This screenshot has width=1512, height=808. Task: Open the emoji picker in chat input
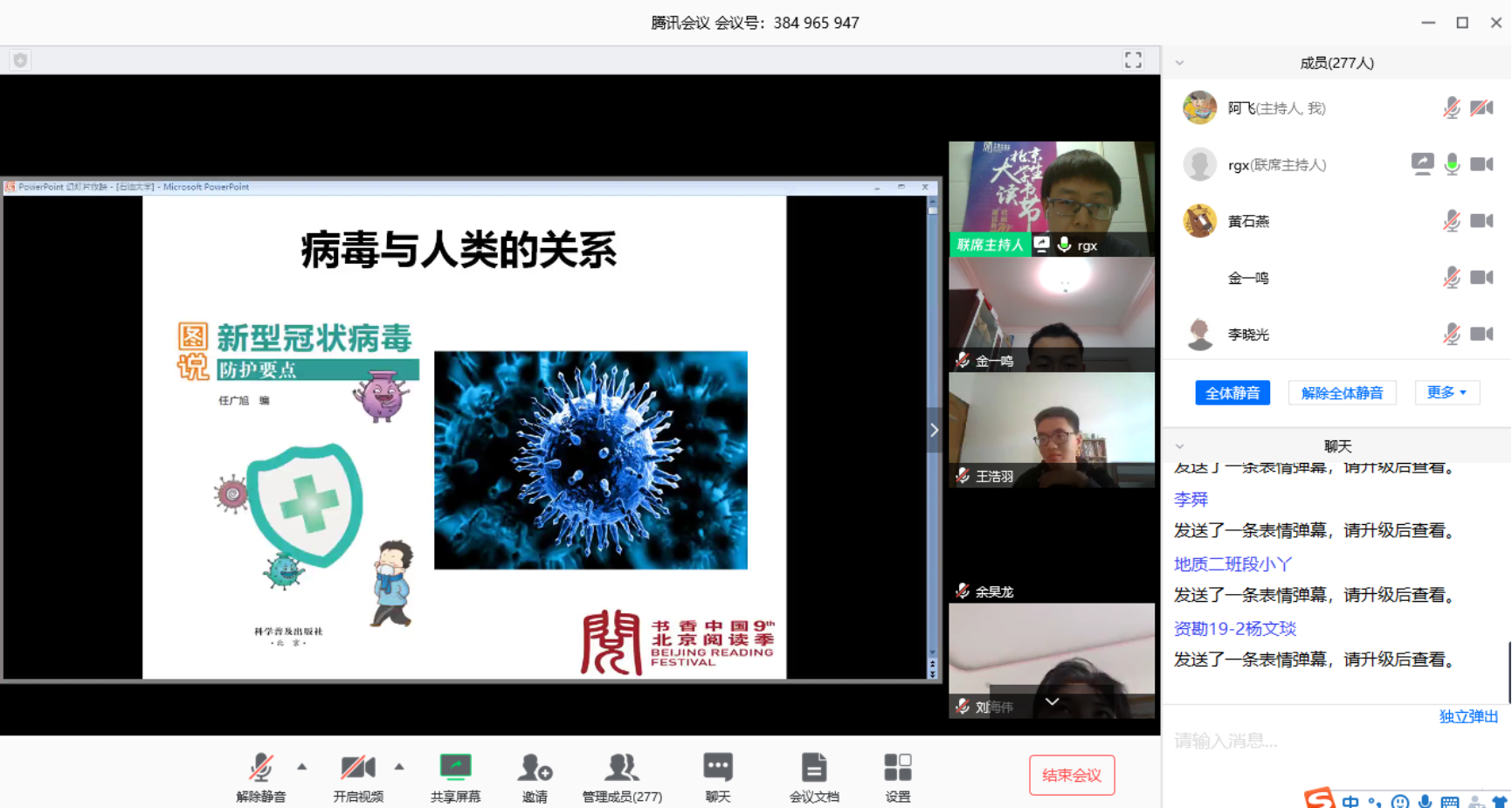point(1398,799)
